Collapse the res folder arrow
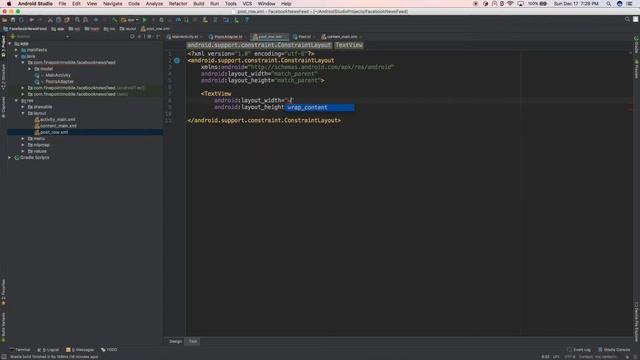The image size is (640, 360). 16,100
